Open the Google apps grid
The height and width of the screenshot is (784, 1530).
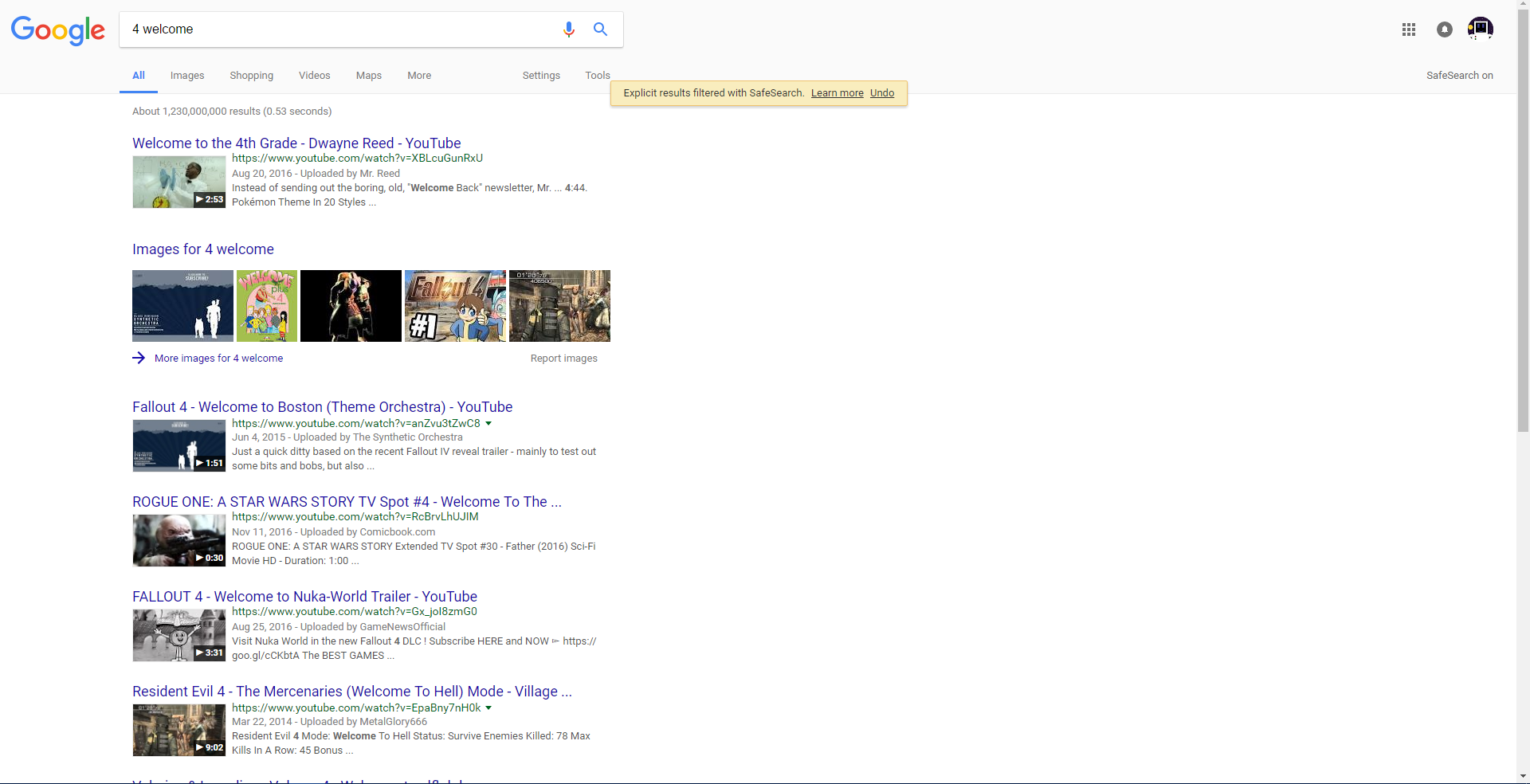pyautogui.click(x=1409, y=29)
